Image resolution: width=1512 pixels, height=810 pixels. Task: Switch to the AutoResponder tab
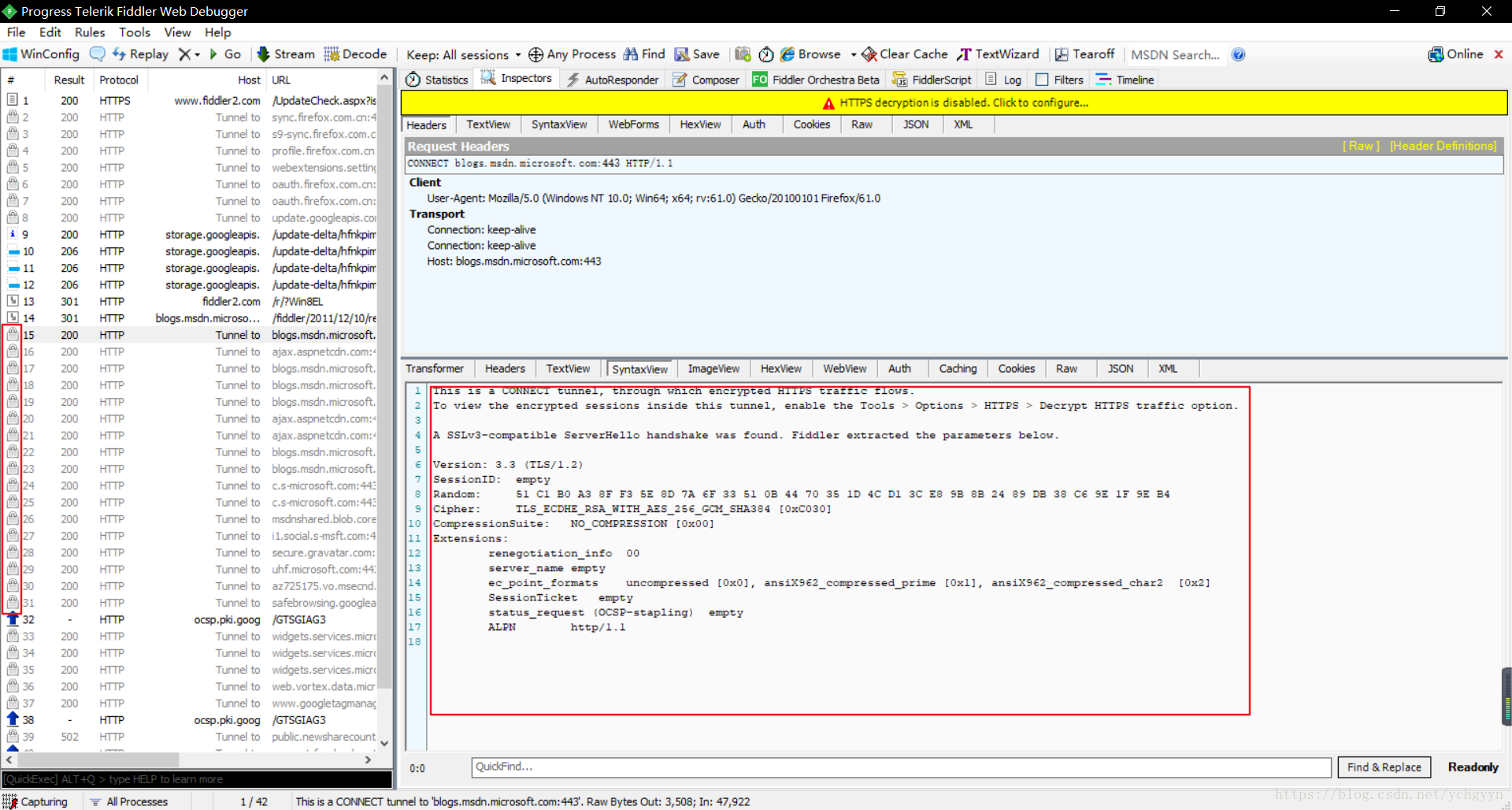[x=613, y=80]
